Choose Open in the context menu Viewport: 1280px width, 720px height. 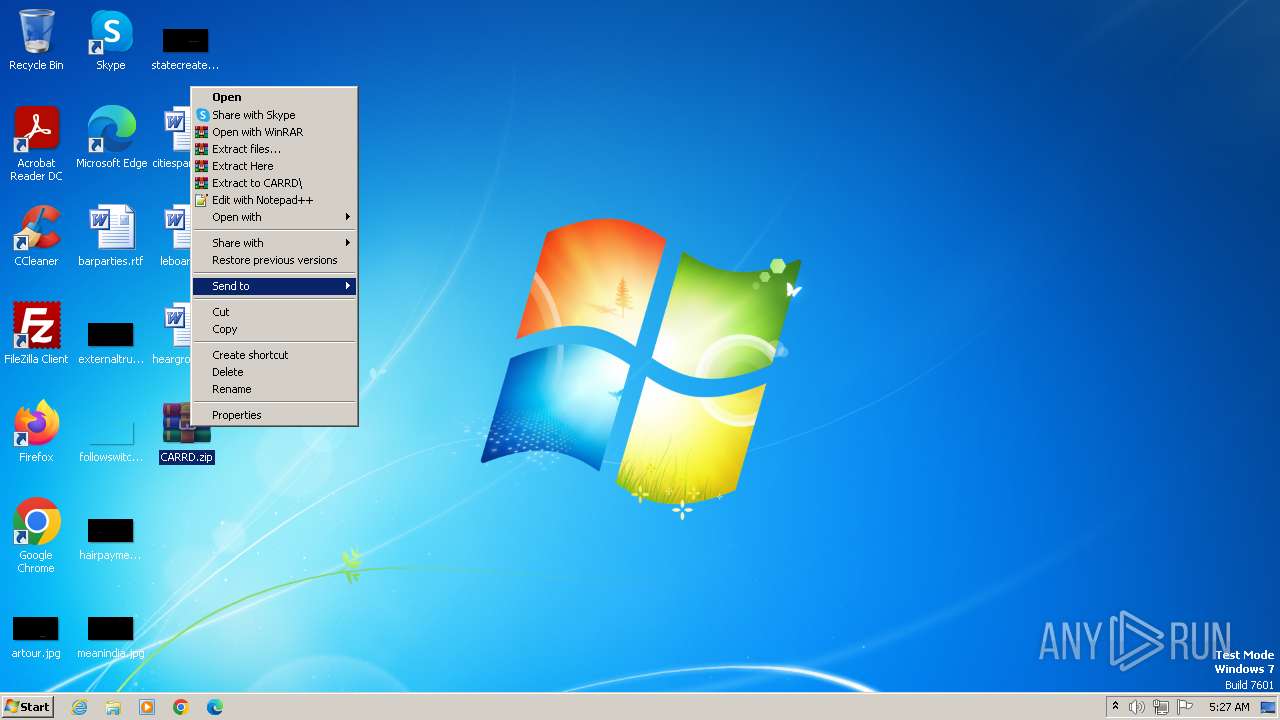pos(274,97)
